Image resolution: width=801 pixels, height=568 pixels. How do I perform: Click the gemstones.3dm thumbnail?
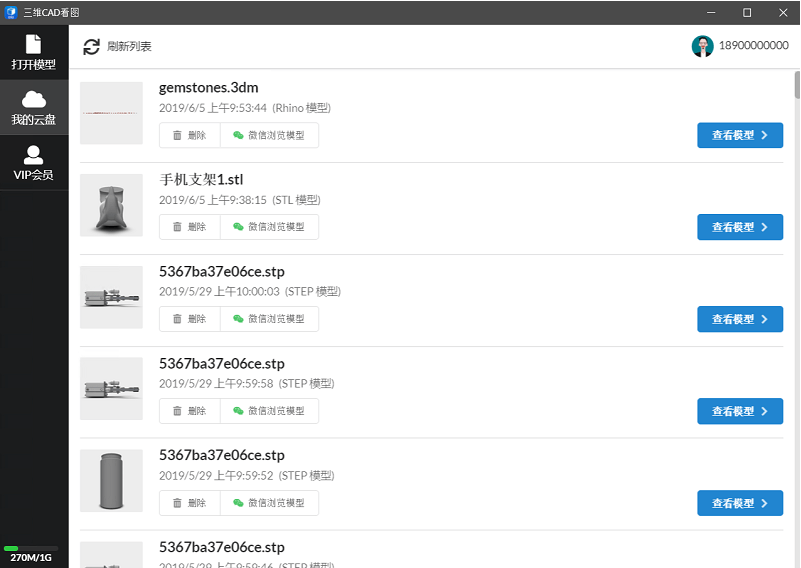point(111,113)
